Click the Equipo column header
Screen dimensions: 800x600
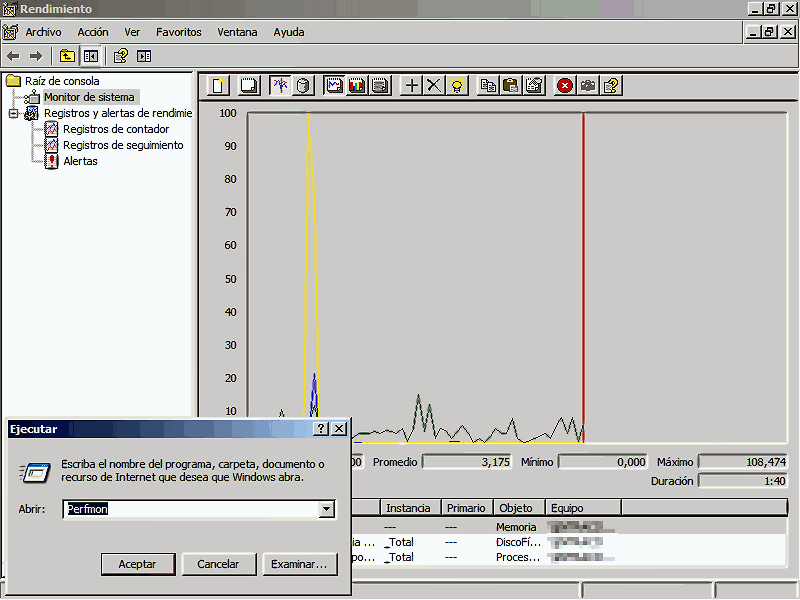tap(583, 508)
